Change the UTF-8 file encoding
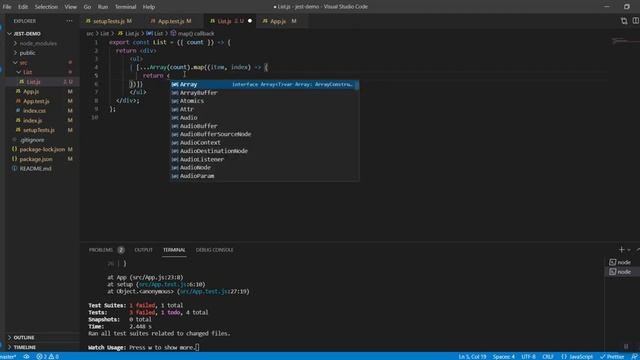Image resolution: width=640 pixels, height=360 pixels. point(528,356)
